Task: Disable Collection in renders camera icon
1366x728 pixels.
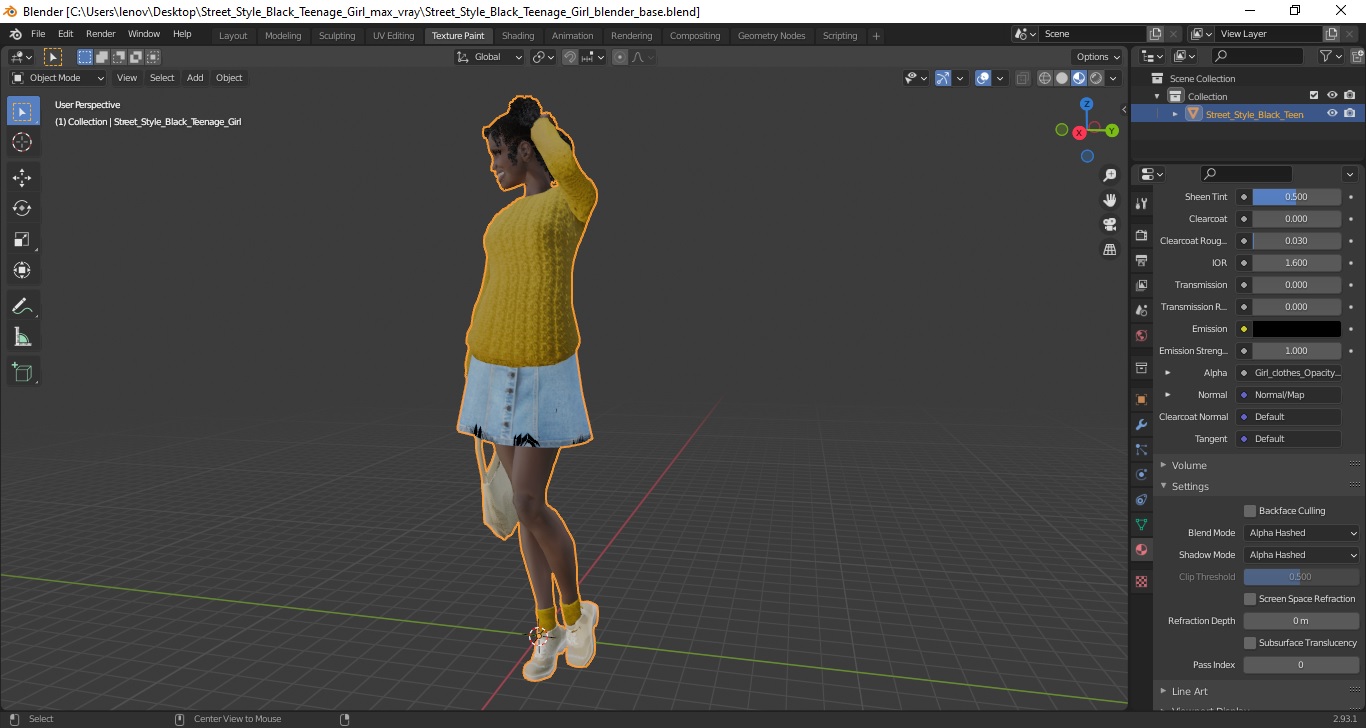Action: click(x=1350, y=96)
